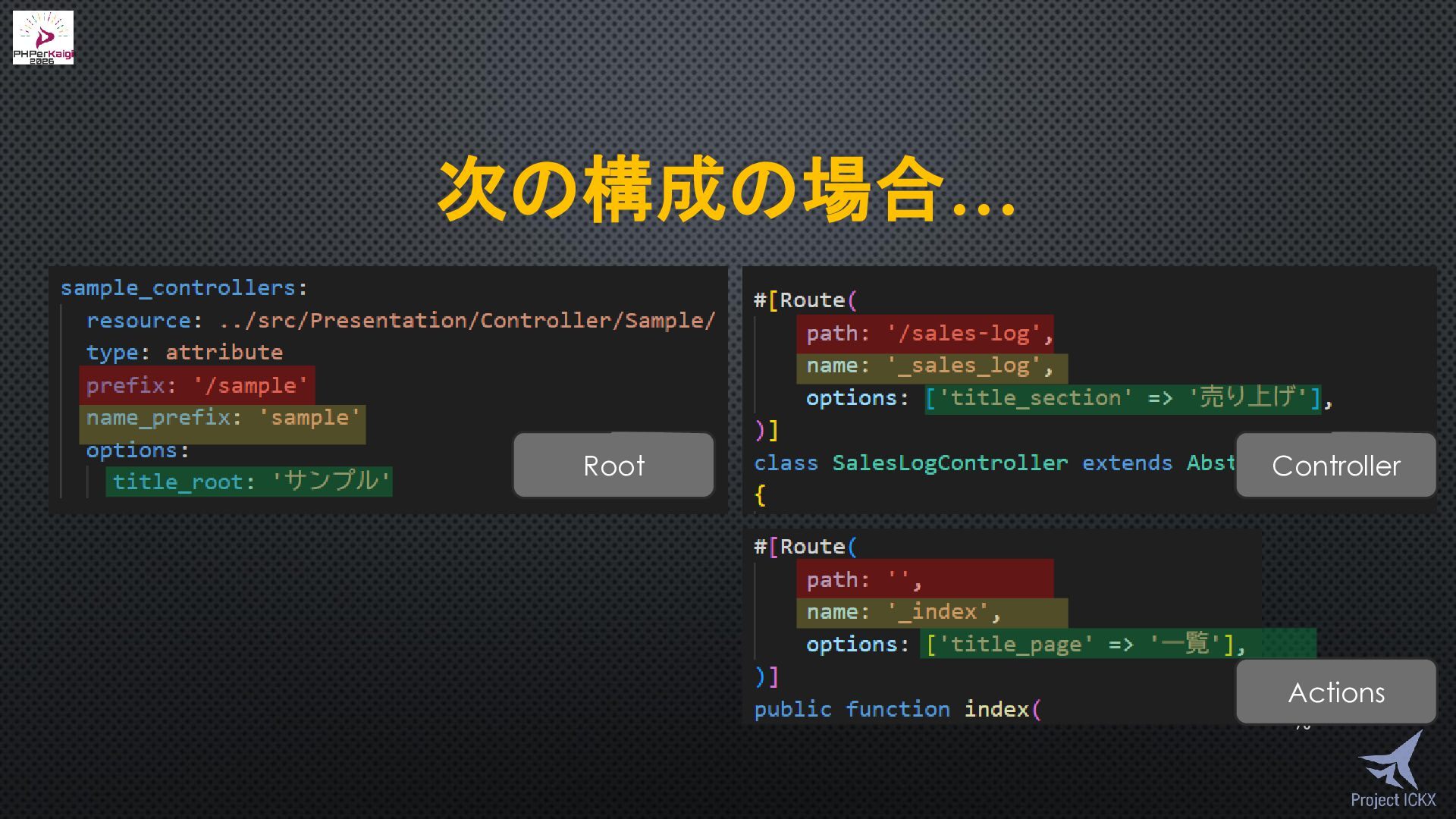Click the red highlighted prefix '/sample' line
The width and height of the screenshot is (1456, 819).
pyautogui.click(x=196, y=385)
